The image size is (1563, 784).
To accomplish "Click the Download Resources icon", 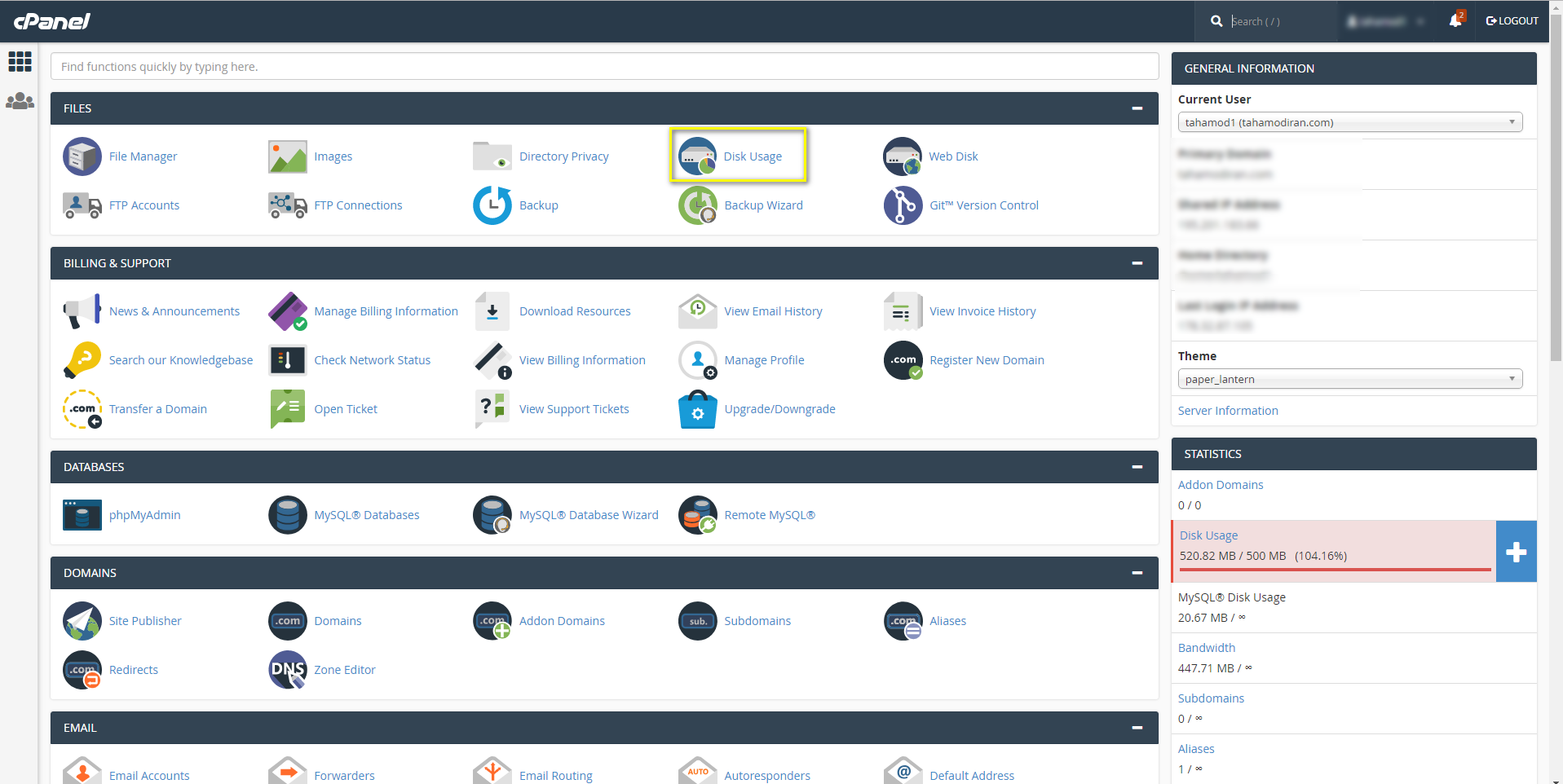I will (x=492, y=311).
